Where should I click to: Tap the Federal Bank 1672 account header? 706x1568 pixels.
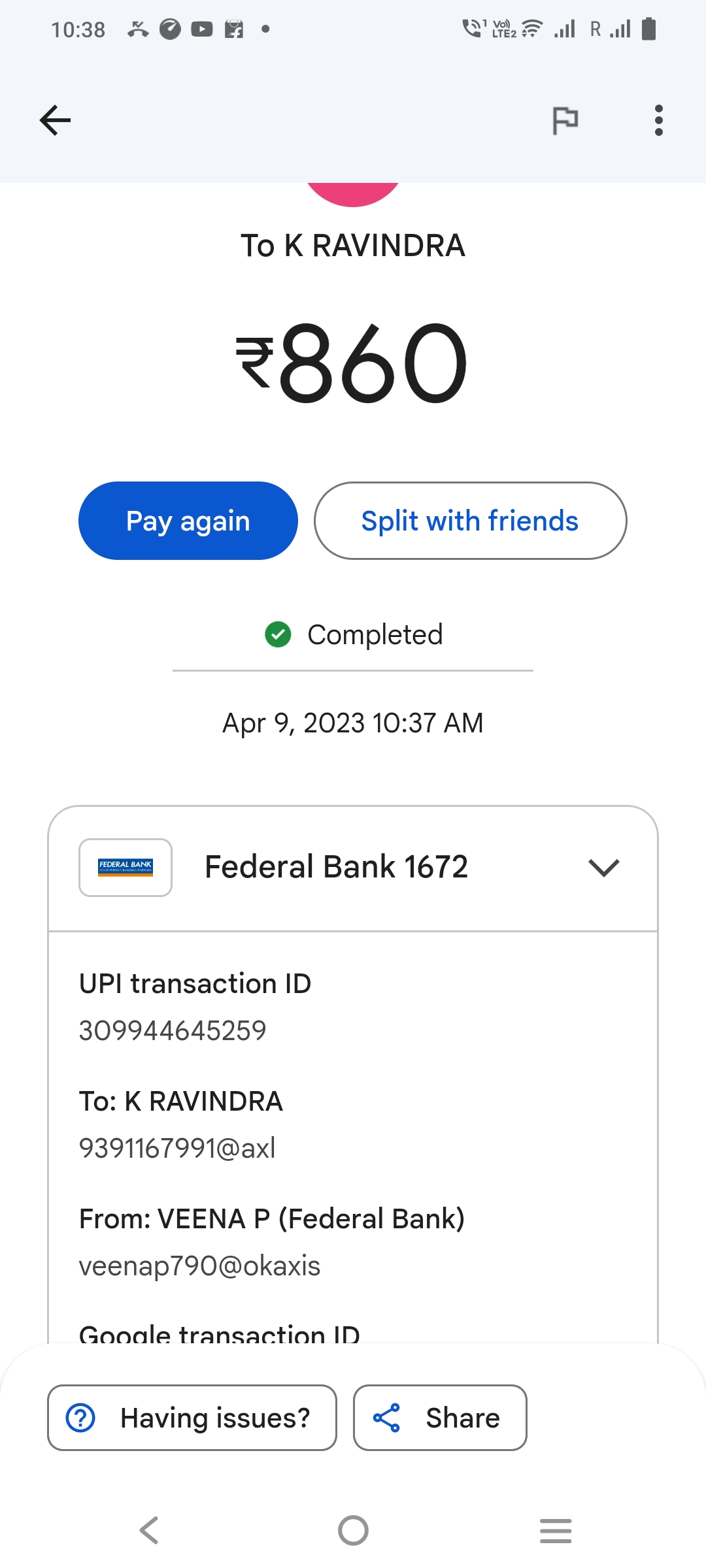(x=336, y=868)
